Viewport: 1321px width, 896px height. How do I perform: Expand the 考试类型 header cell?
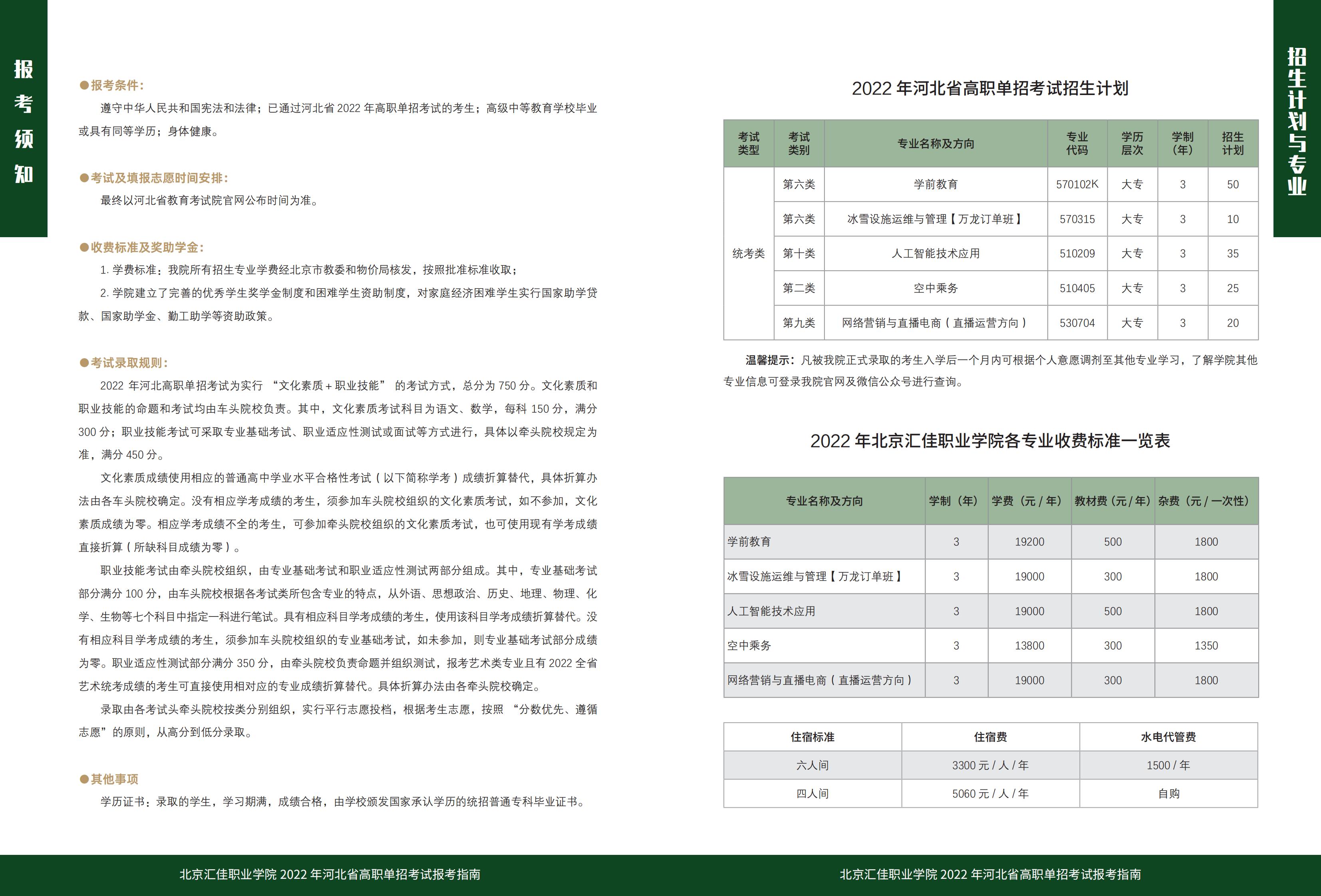click(x=749, y=143)
